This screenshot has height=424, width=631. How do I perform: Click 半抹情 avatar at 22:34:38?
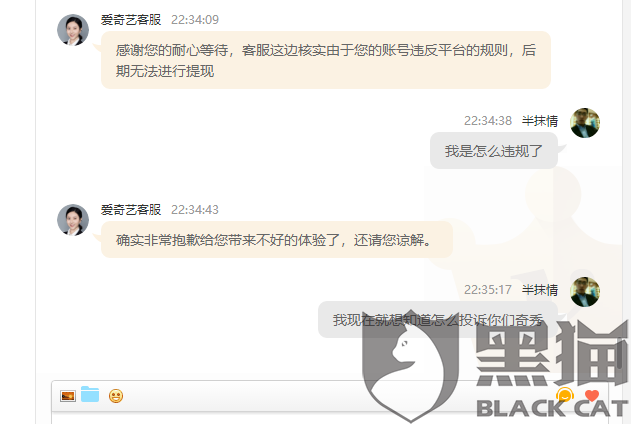pos(585,123)
